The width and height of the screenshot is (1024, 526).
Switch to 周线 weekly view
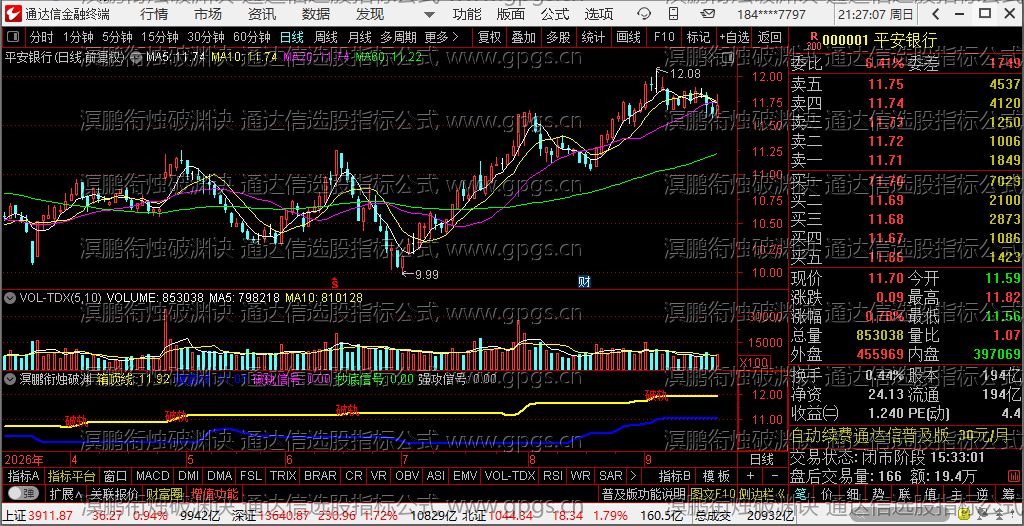(x=325, y=37)
